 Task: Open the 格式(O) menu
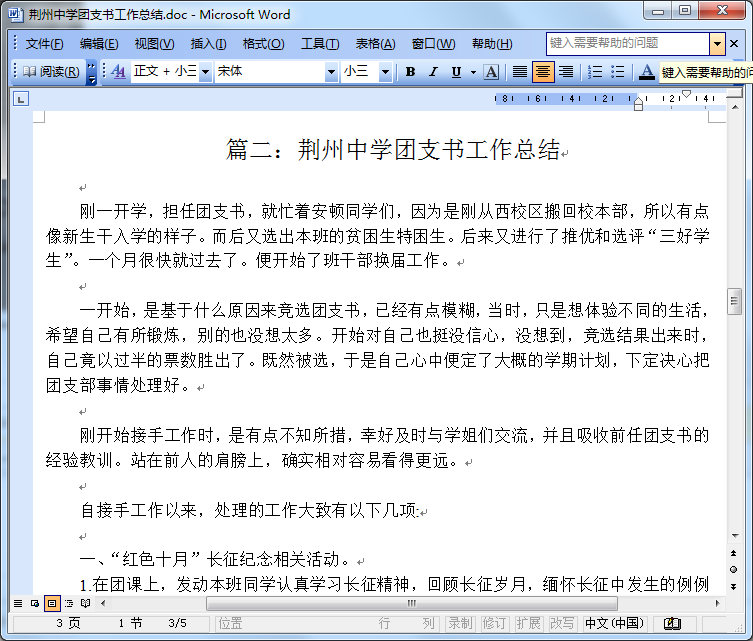(x=263, y=44)
